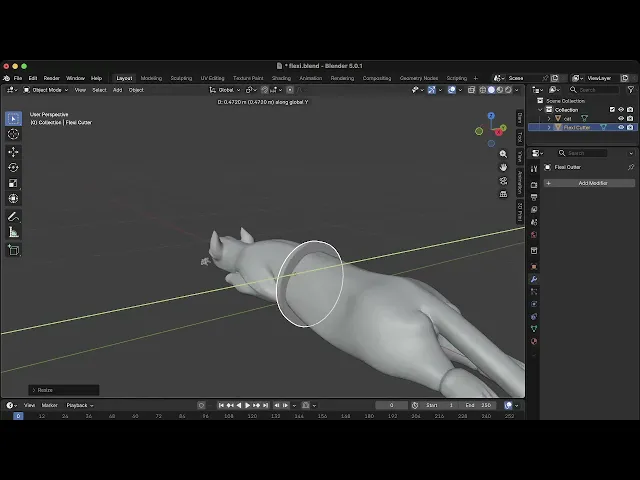This screenshot has width=640, height=480.
Task: Switch to wireframe viewport shading
Action: [x=483, y=90]
